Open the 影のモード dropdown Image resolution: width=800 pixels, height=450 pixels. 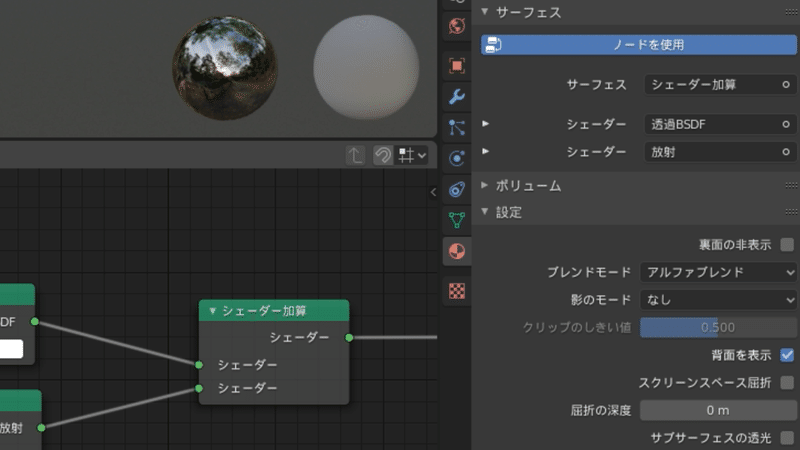pyautogui.click(x=718, y=300)
